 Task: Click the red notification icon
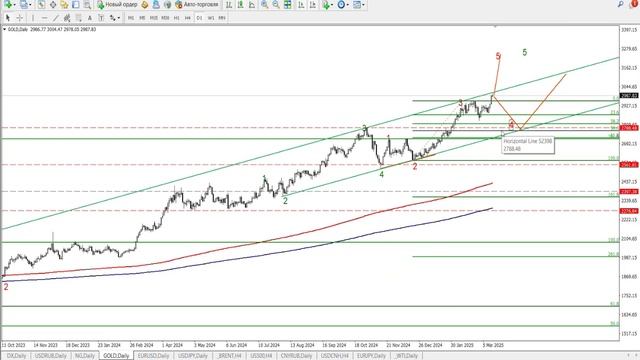(635, 4)
